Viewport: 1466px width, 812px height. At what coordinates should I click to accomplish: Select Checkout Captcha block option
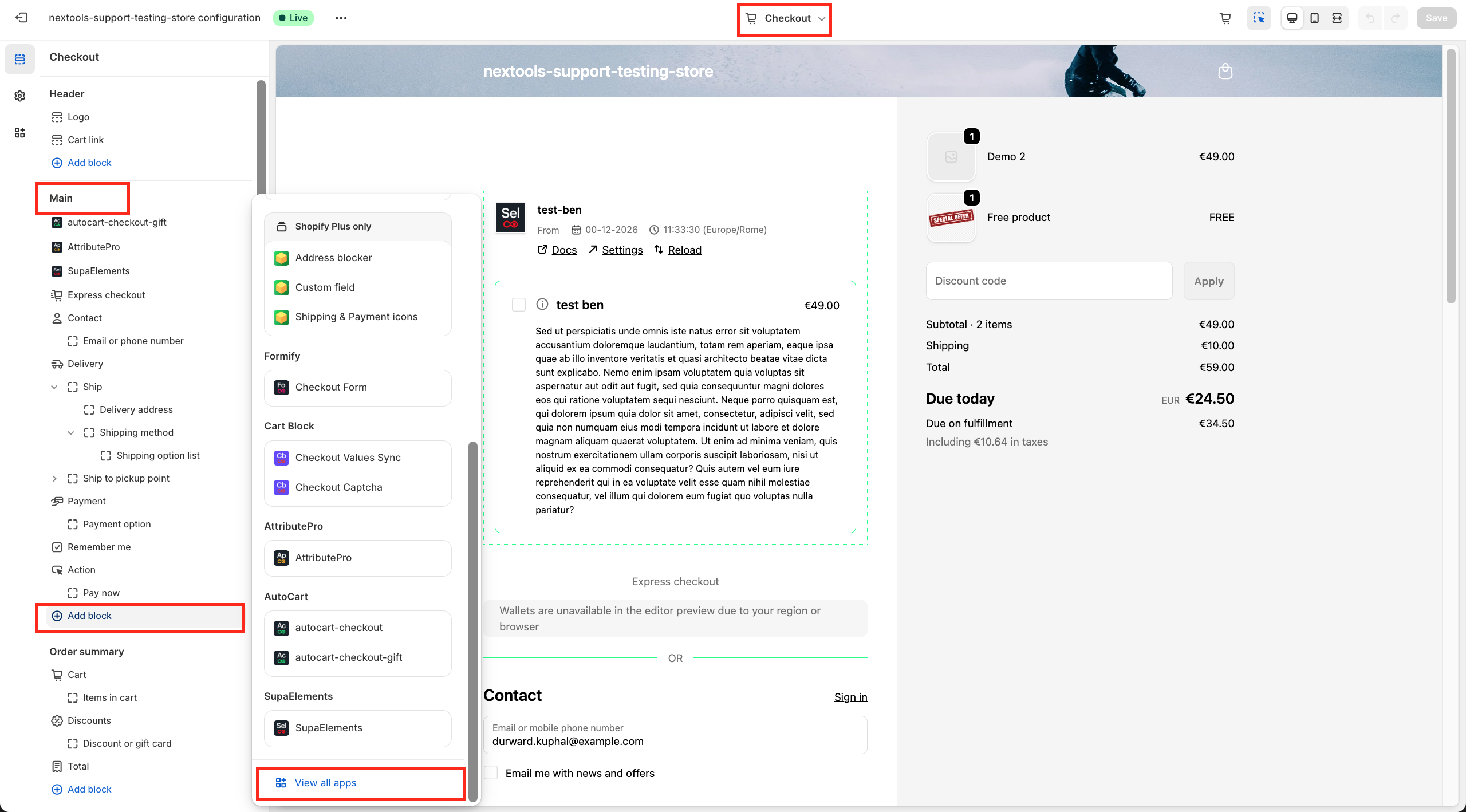[x=338, y=487]
